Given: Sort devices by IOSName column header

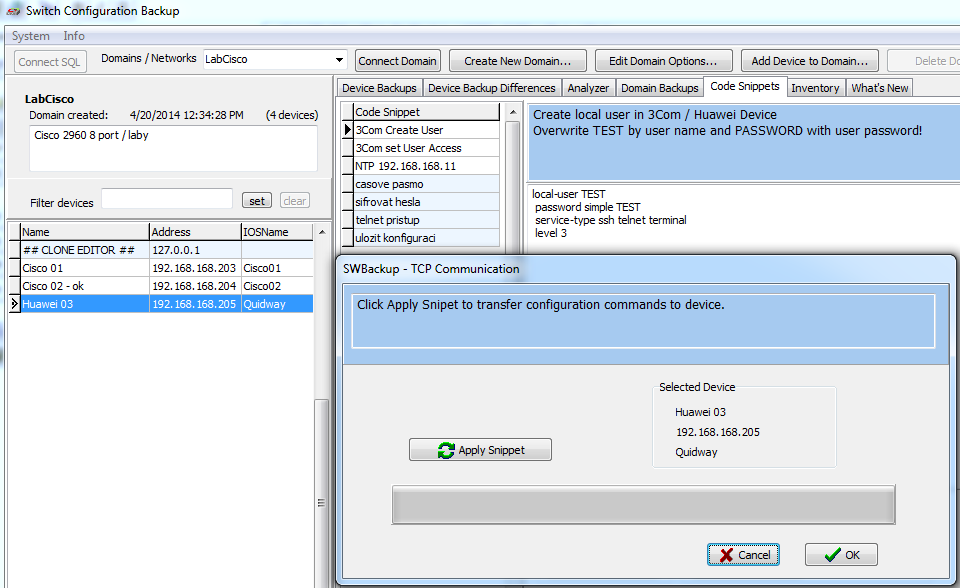Looking at the screenshot, I should [x=277, y=232].
